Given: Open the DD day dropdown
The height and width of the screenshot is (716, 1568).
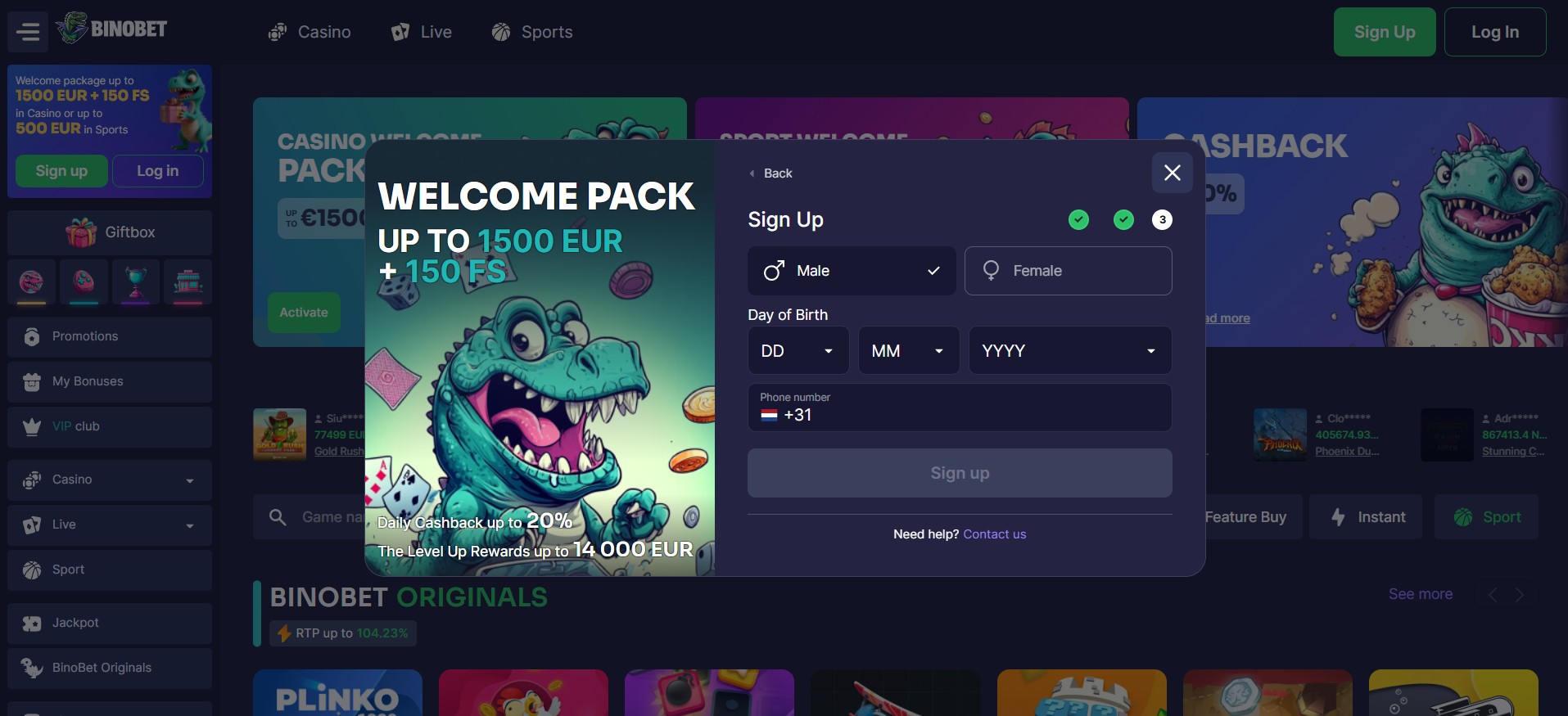Looking at the screenshot, I should tap(798, 351).
